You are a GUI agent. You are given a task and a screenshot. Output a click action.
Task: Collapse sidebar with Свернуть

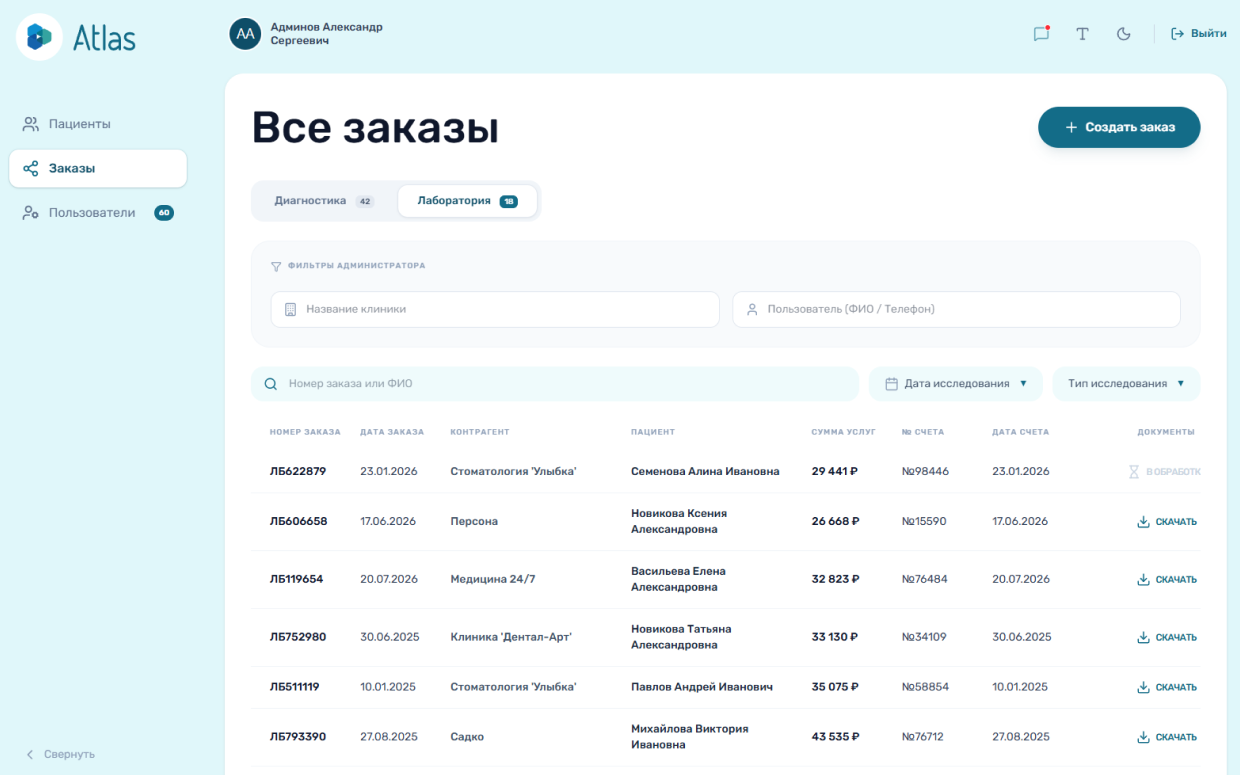[60, 754]
